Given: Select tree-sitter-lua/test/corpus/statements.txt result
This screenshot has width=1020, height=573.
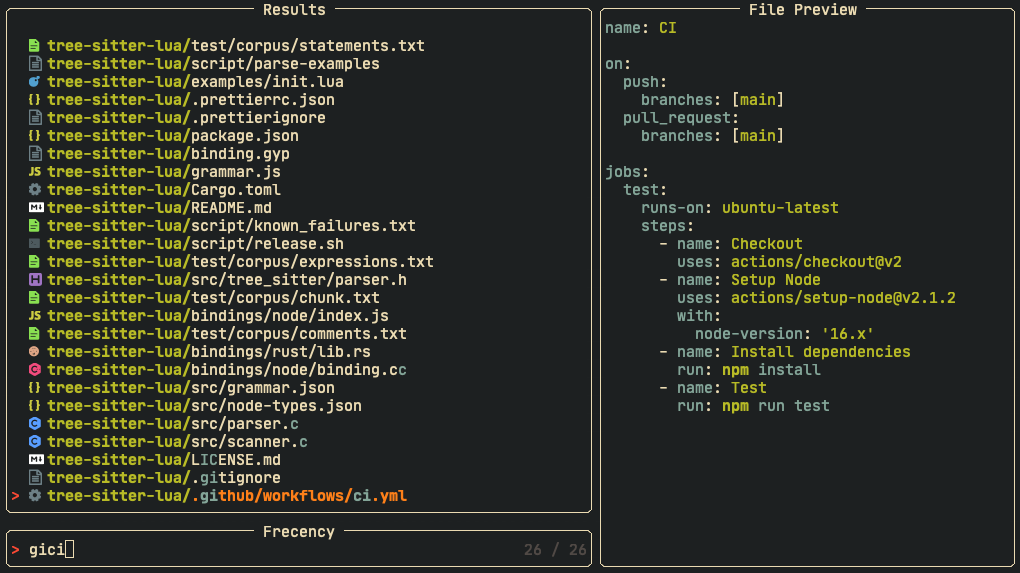Looking at the screenshot, I should (235, 46).
